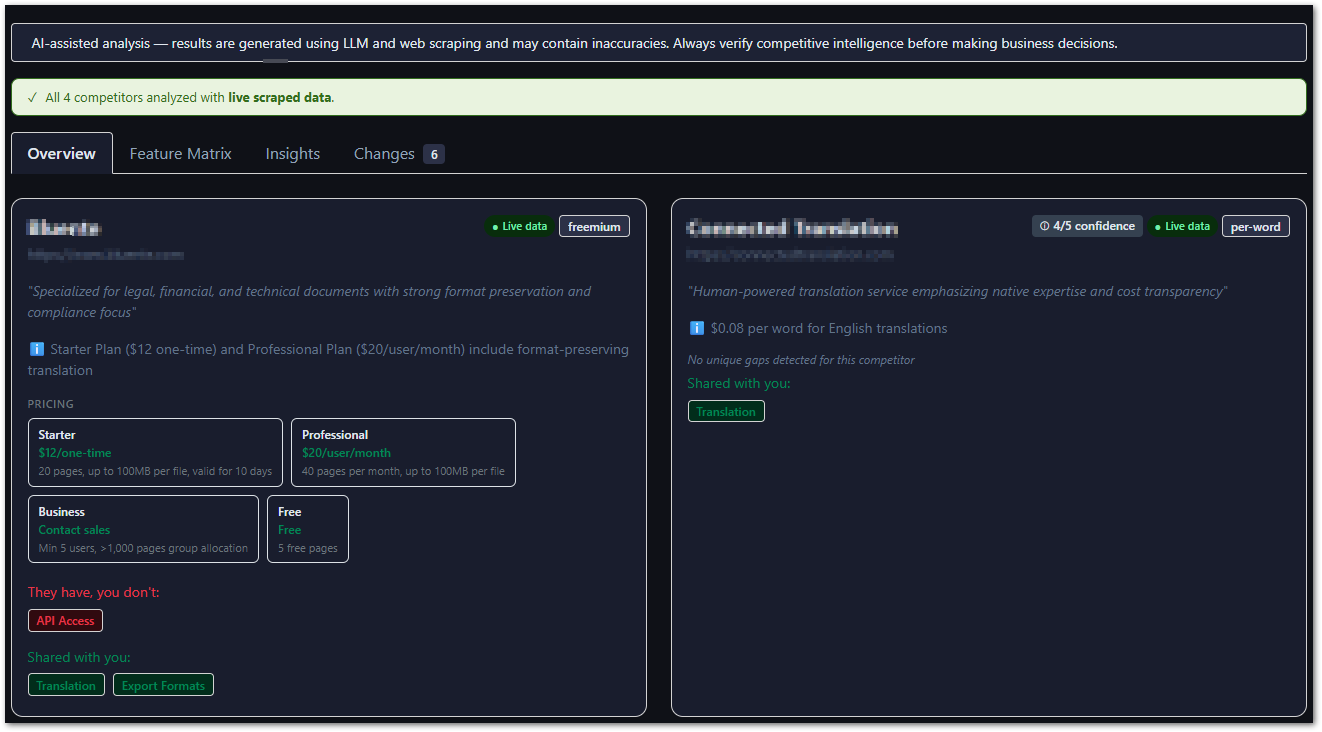Select the Professional $20/user/month plan card
1322x732 pixels.
[x=403, y=452]
